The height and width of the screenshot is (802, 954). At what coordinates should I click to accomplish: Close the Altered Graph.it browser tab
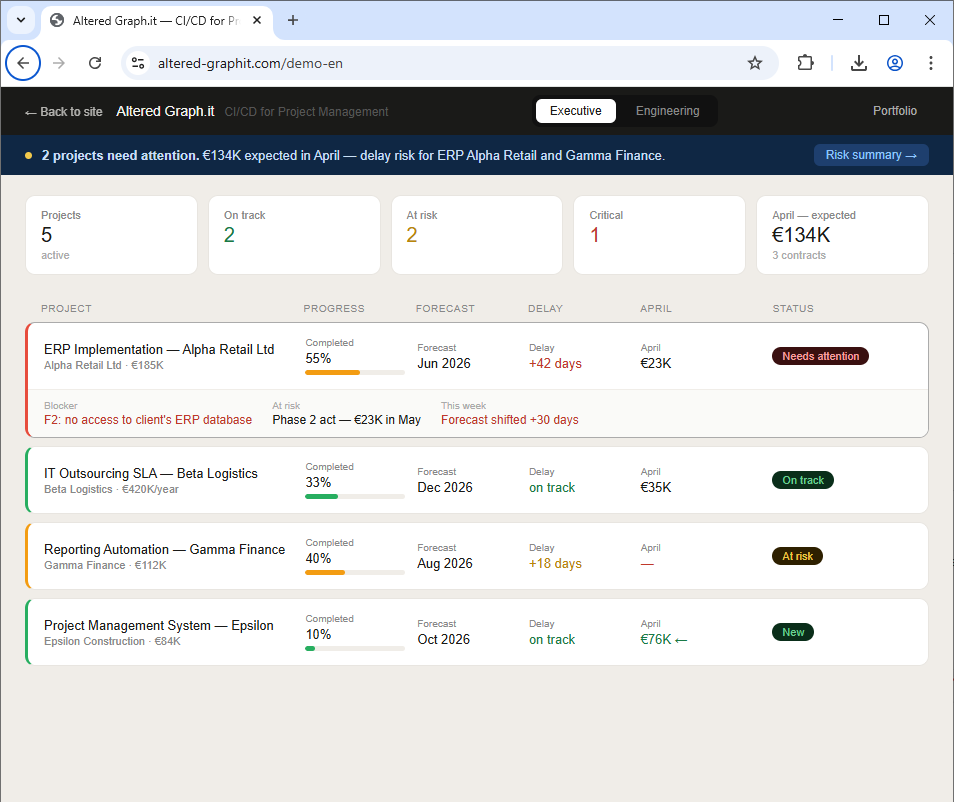coord(257,20)
